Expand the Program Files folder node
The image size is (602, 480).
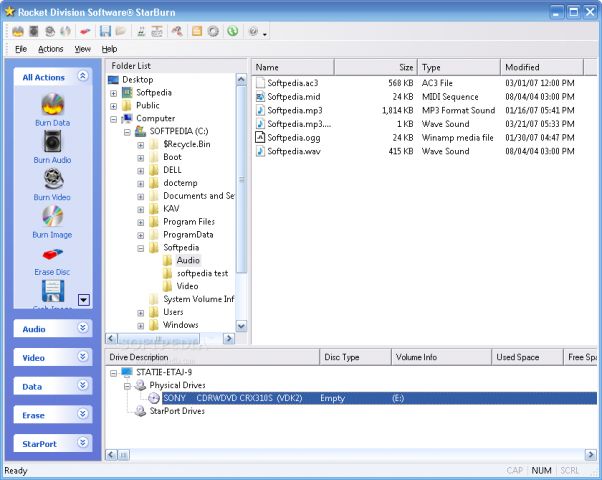pyautogui.click(x=141, y=223)
